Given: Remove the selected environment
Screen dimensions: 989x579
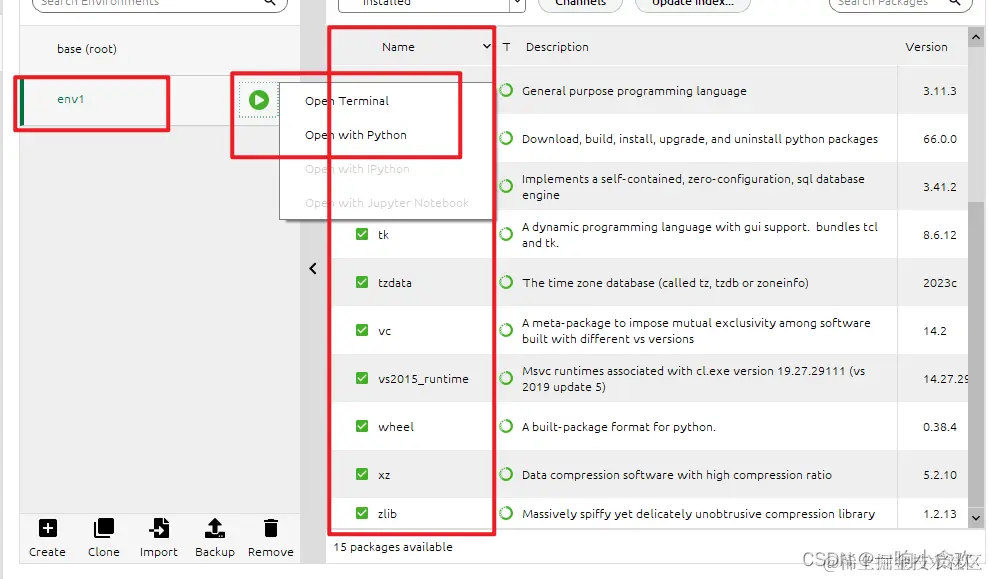Looking at the screenshot, I should pyautogui.click(x=271, y=538).
